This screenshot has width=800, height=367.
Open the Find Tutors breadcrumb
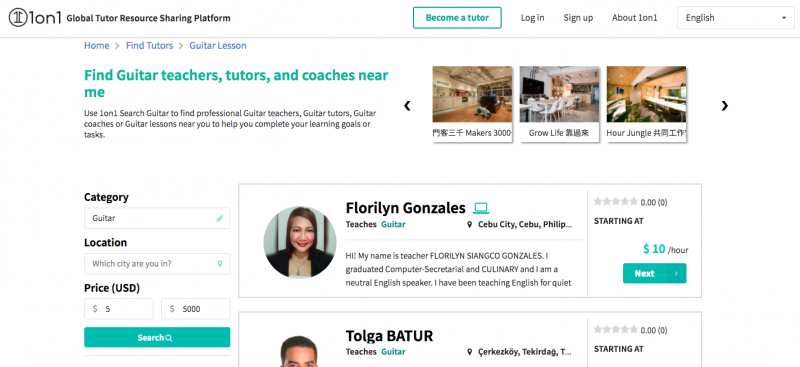click(149, 45)
